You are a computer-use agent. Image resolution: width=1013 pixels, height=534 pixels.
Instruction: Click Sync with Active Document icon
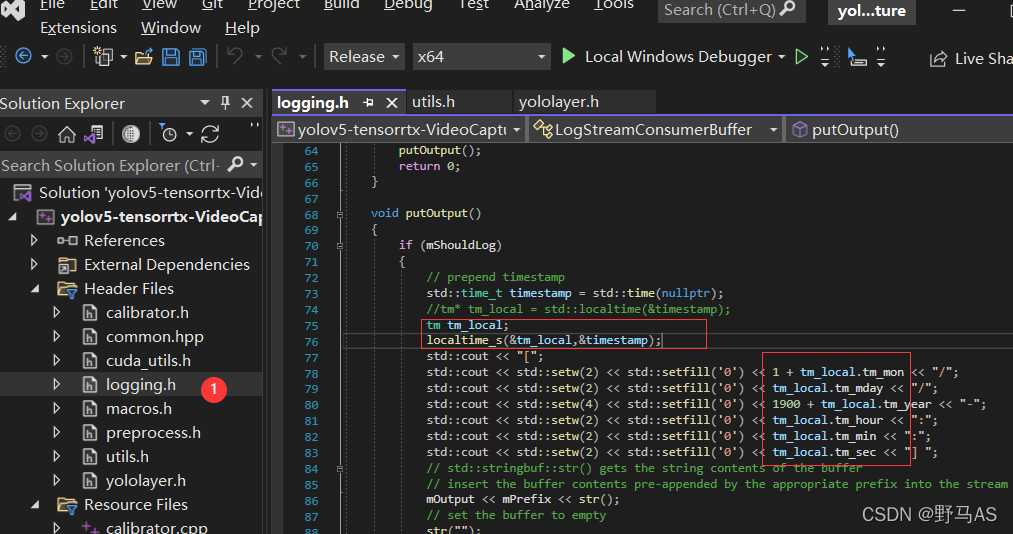(x=210, y=134)
